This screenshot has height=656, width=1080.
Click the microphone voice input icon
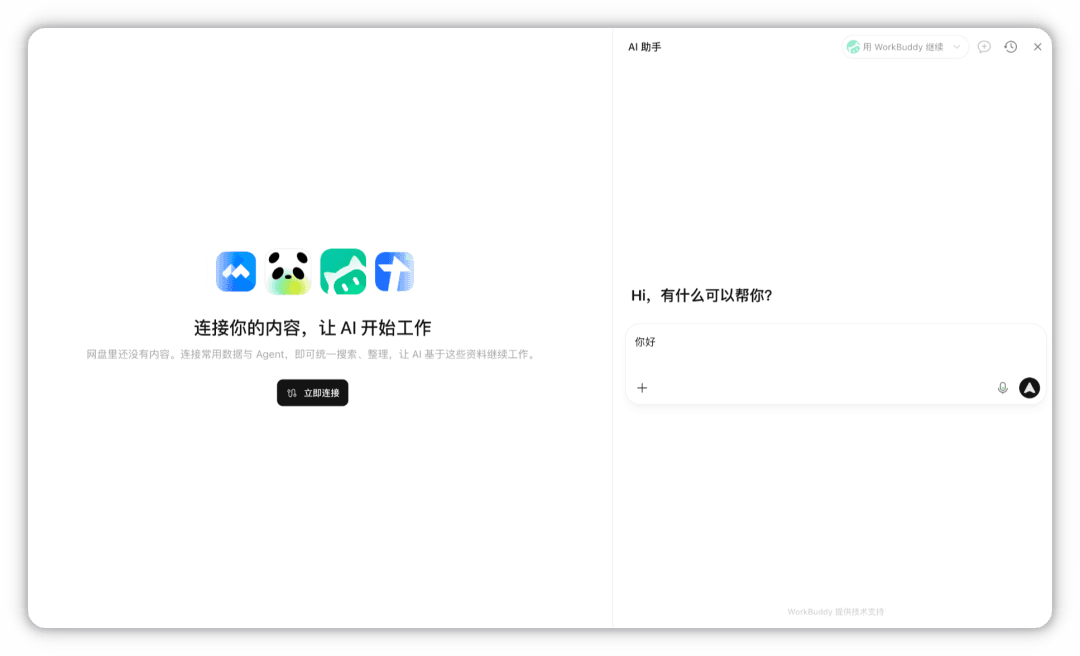[x=1003, y=388]
